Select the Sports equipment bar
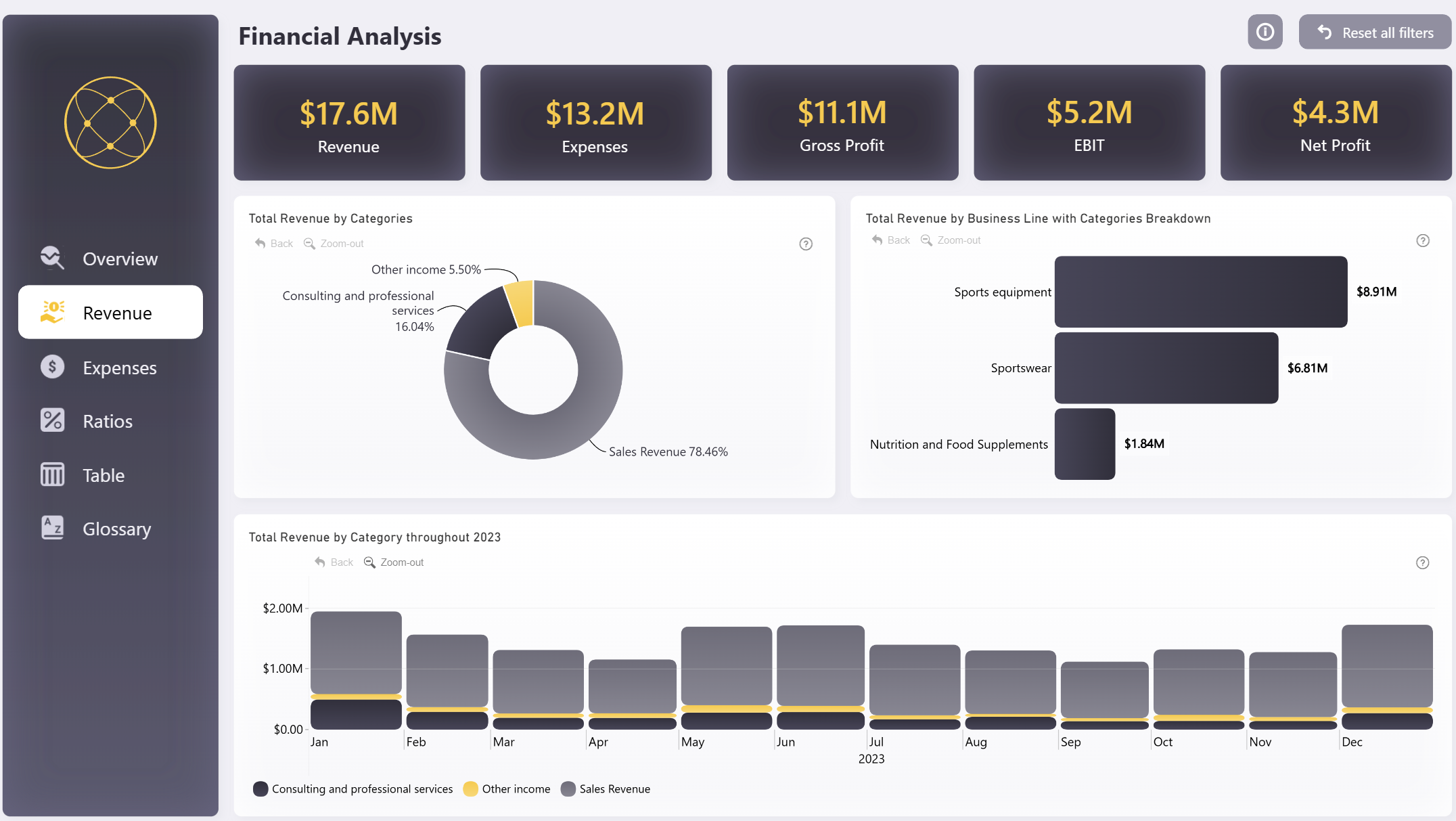 tap(1200, 292)
